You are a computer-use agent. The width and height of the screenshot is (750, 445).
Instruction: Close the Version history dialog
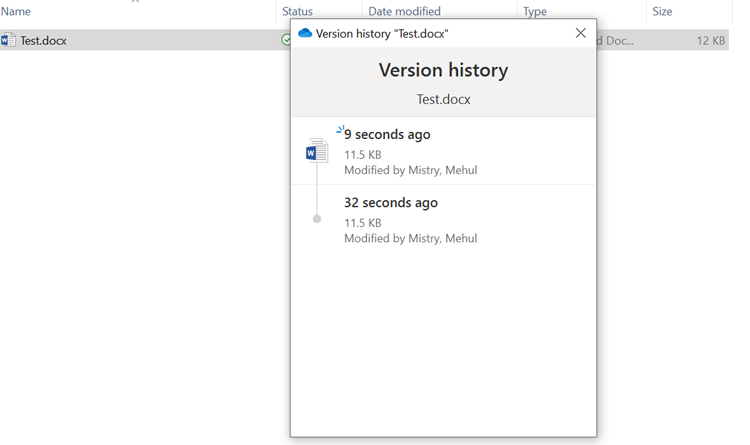point(580,33)
